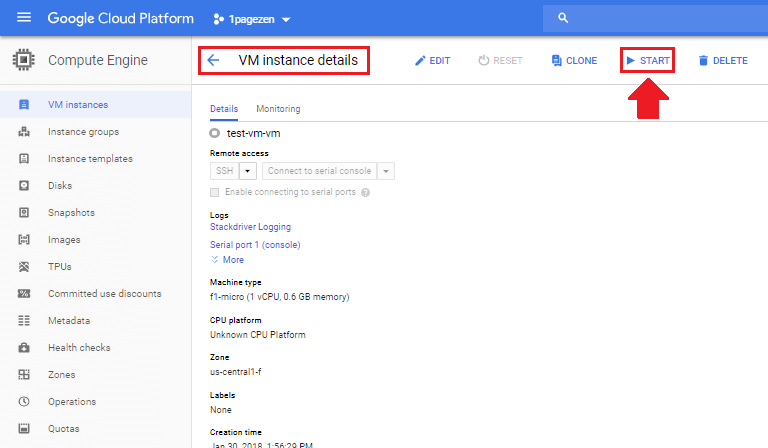Open the serial console dropdown arrow

click(x=386, y=171)
